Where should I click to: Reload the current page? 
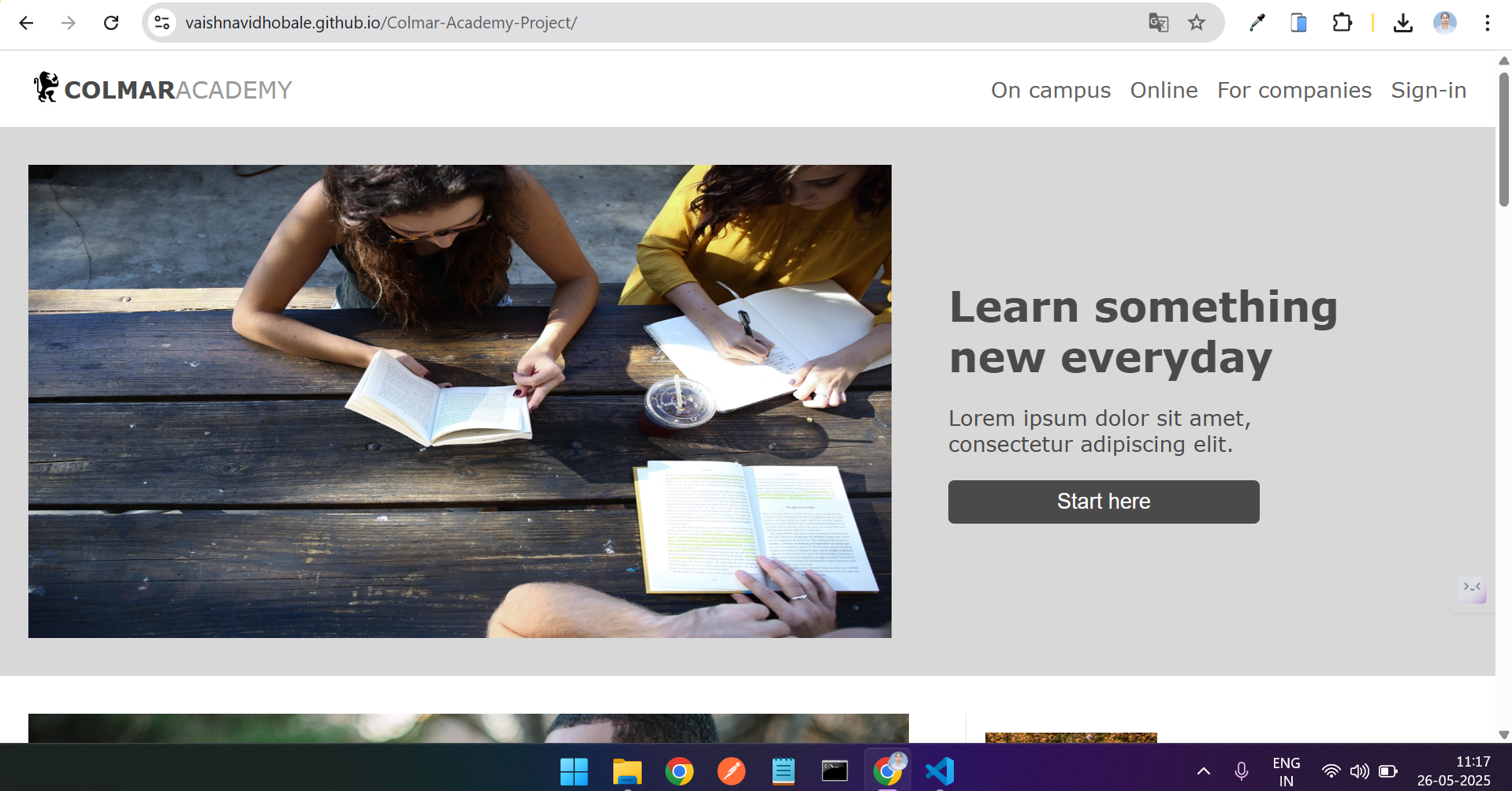tap(111, 23)
